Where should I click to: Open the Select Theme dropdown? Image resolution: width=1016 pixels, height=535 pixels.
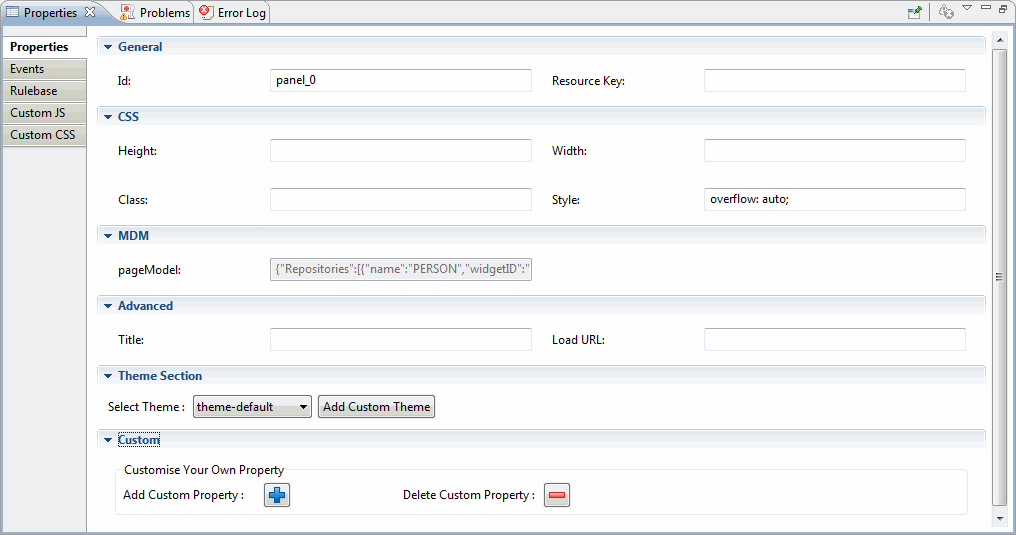pyautogui.click(x=252, y=407)
